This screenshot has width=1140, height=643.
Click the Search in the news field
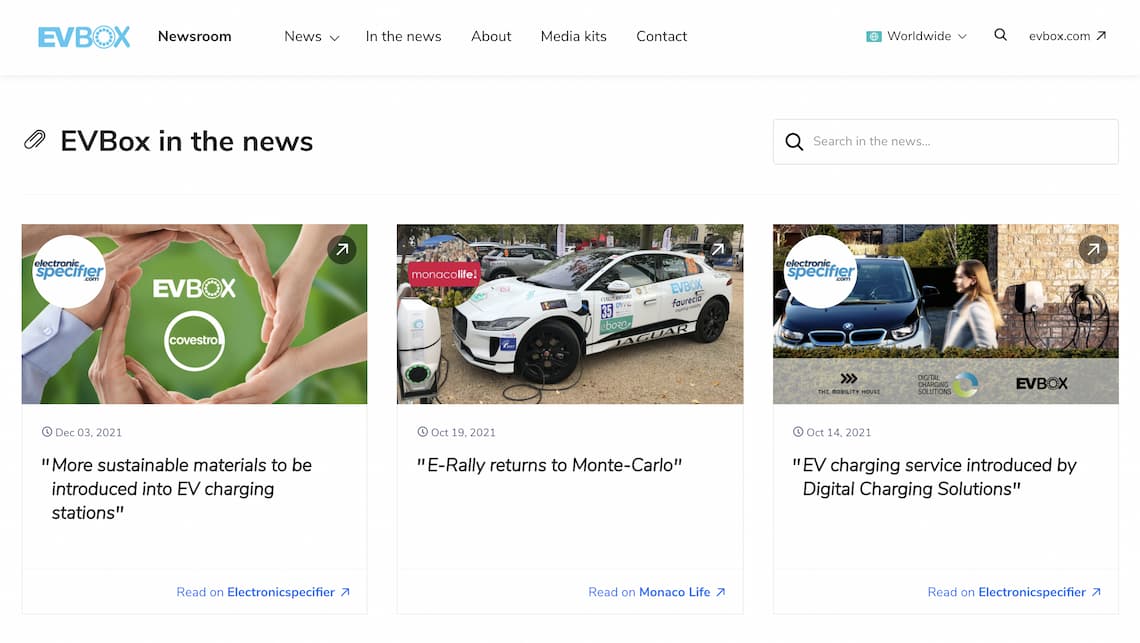click(945, 141)
